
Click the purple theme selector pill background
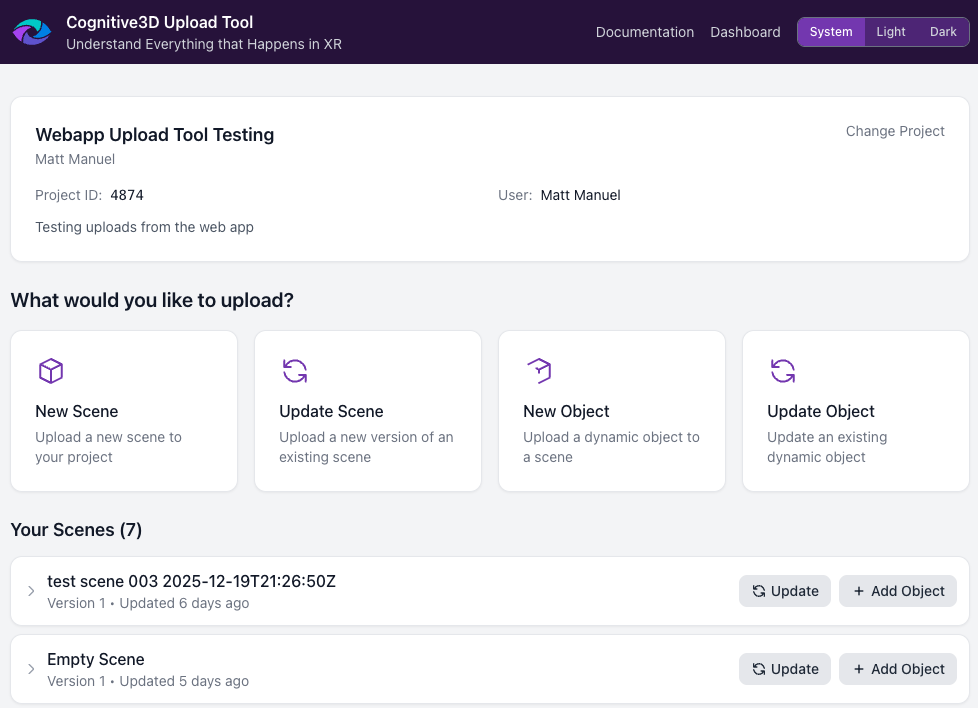[x=883, y=31]
